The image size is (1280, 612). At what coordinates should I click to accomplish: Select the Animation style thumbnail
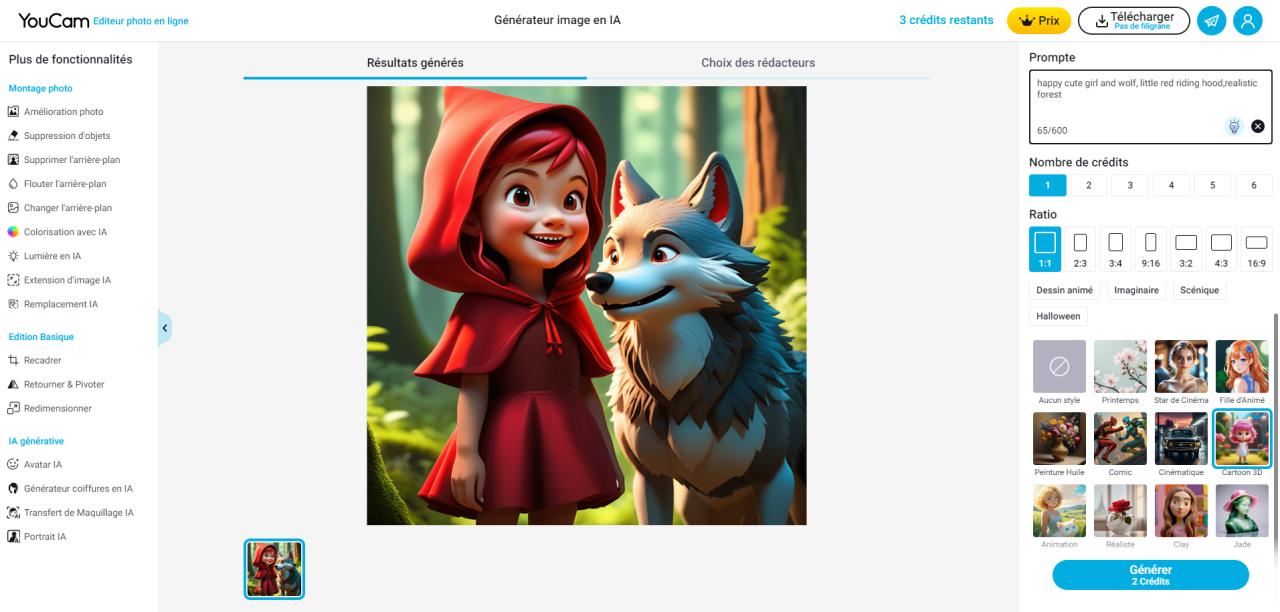click(x=1059, y=510)
